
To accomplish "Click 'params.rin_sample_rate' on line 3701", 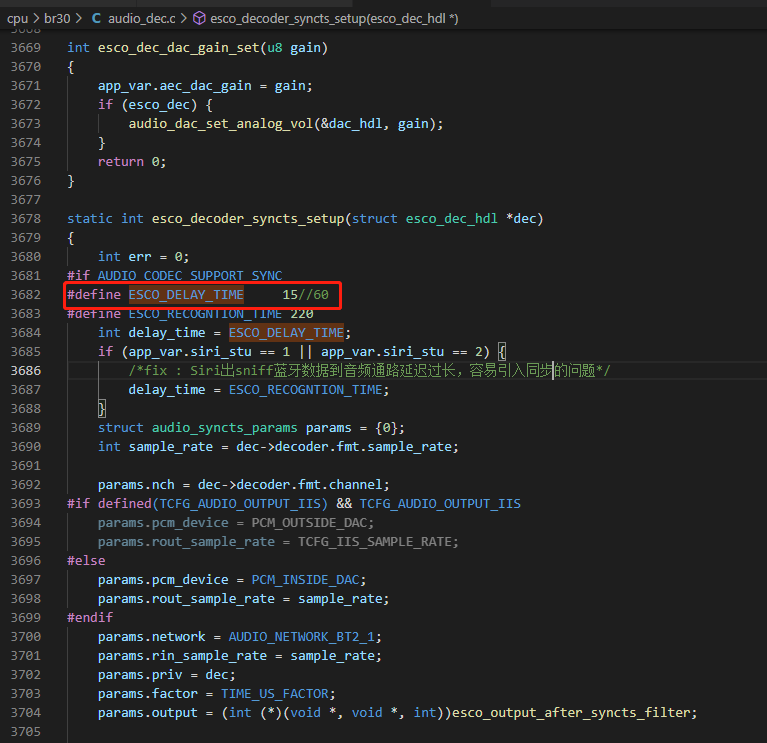I will (x=182, y=656).
